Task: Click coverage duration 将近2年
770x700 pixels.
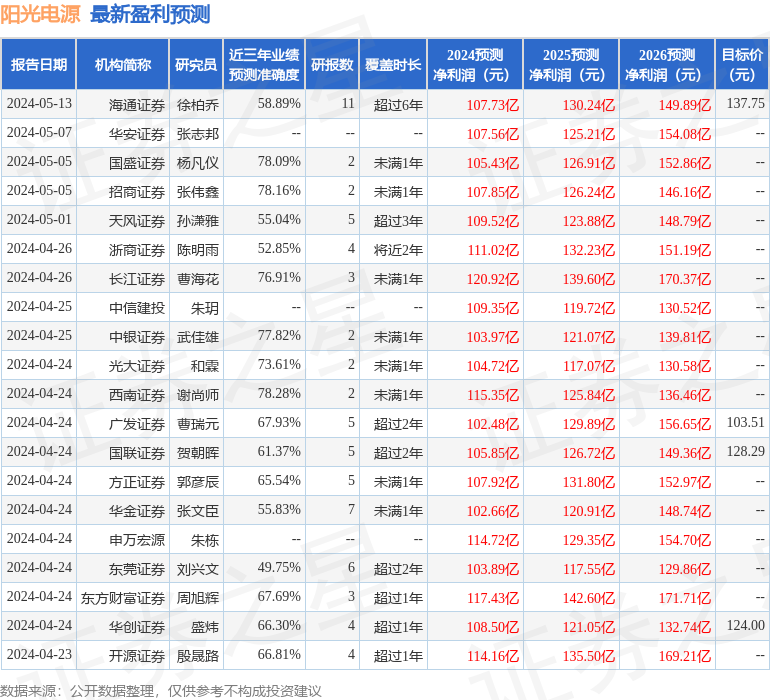Action: coord(398,250)
